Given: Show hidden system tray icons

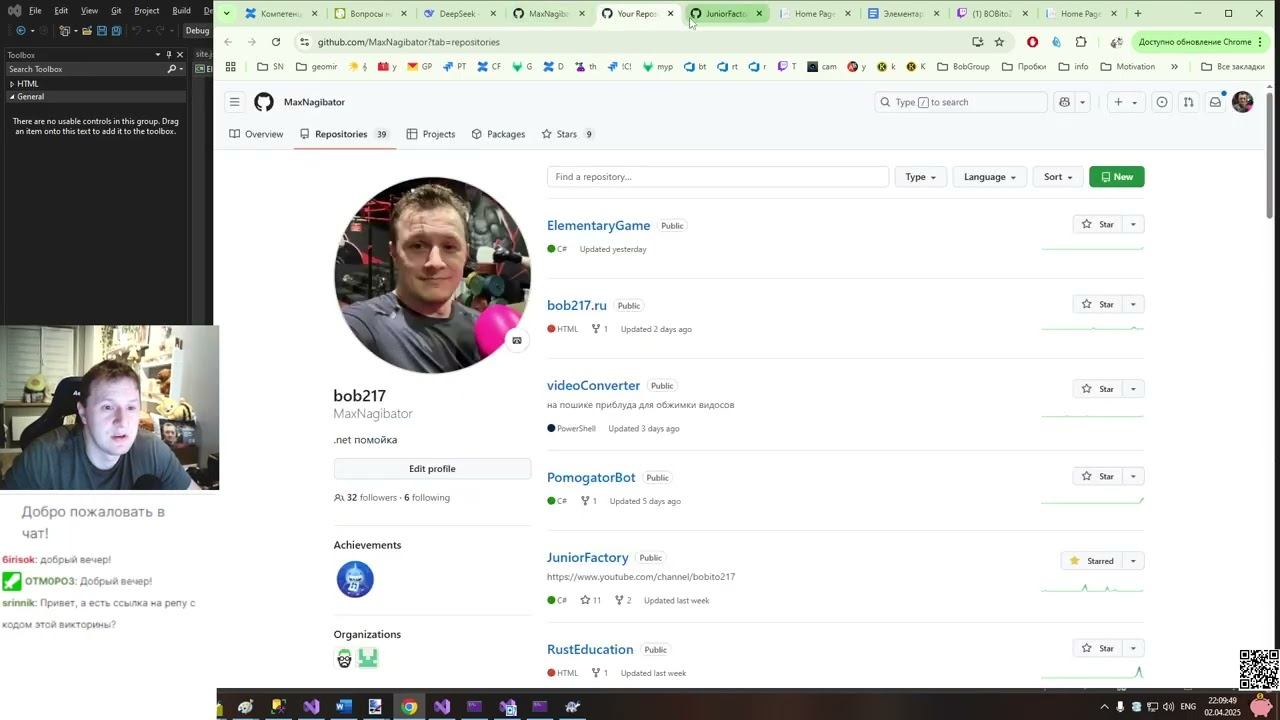Looking at the screenshot, I should click(1104, 706).
